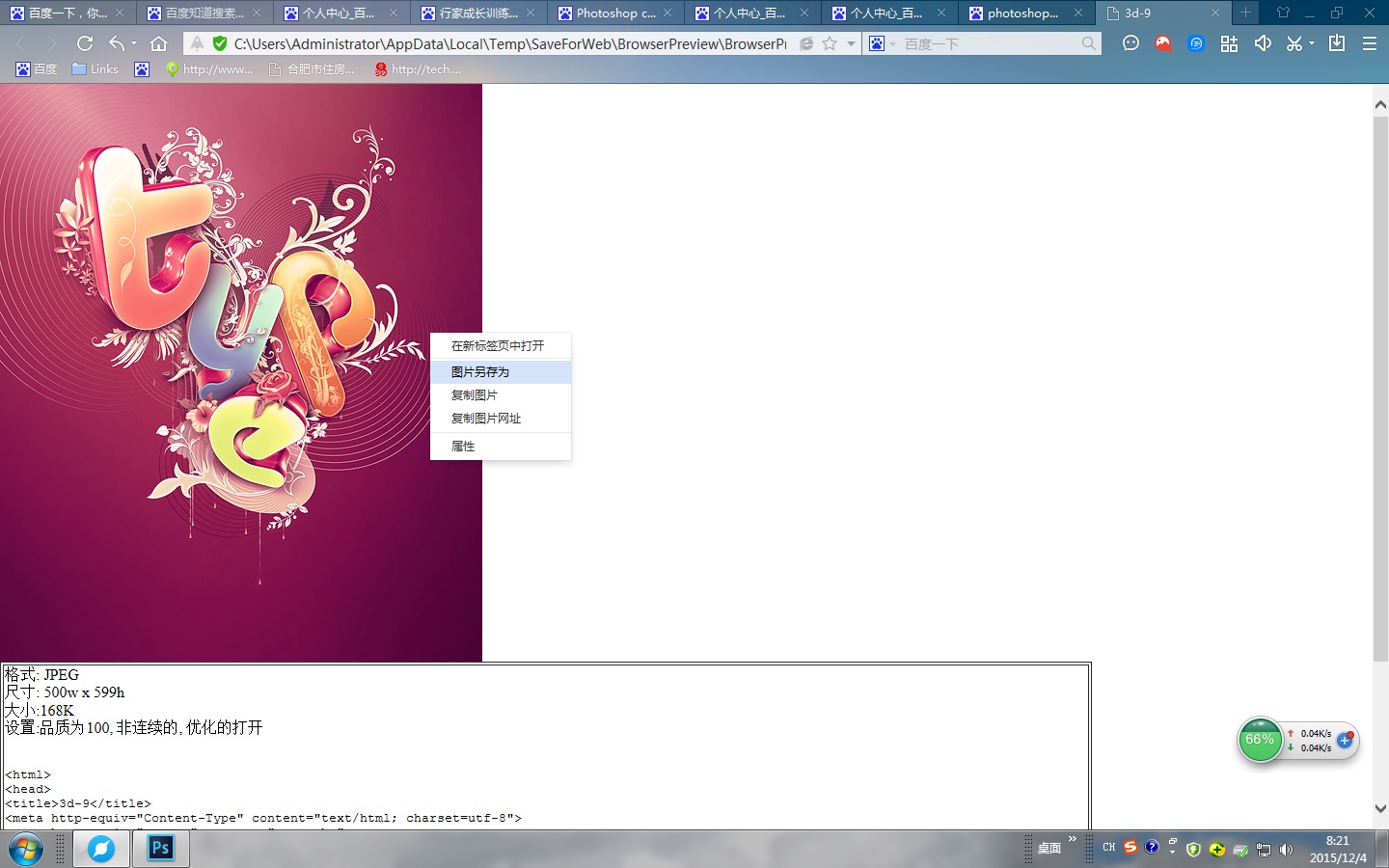Viewport: 1389px width, 868px height.
Task: Open the browser icon in taskbar
Action: (101, 849)
